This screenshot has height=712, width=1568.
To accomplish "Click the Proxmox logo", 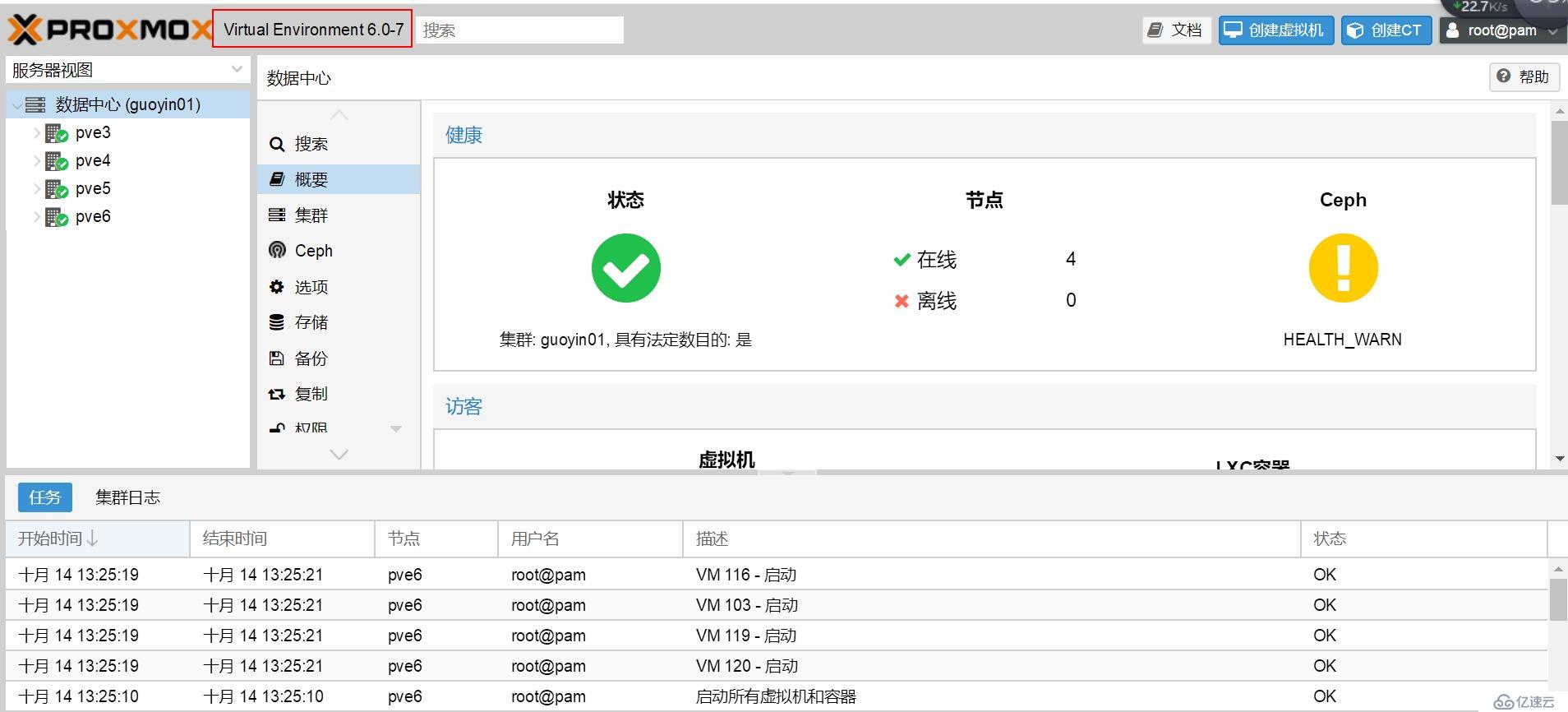I will (x=109, y=30).
